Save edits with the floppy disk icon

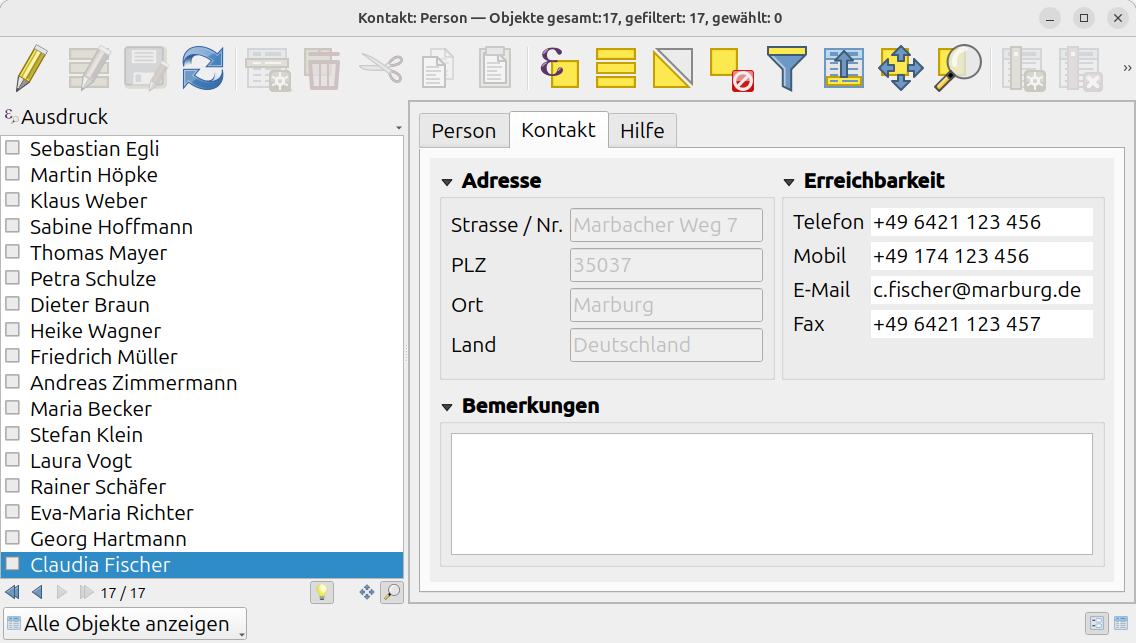point(146,69)
